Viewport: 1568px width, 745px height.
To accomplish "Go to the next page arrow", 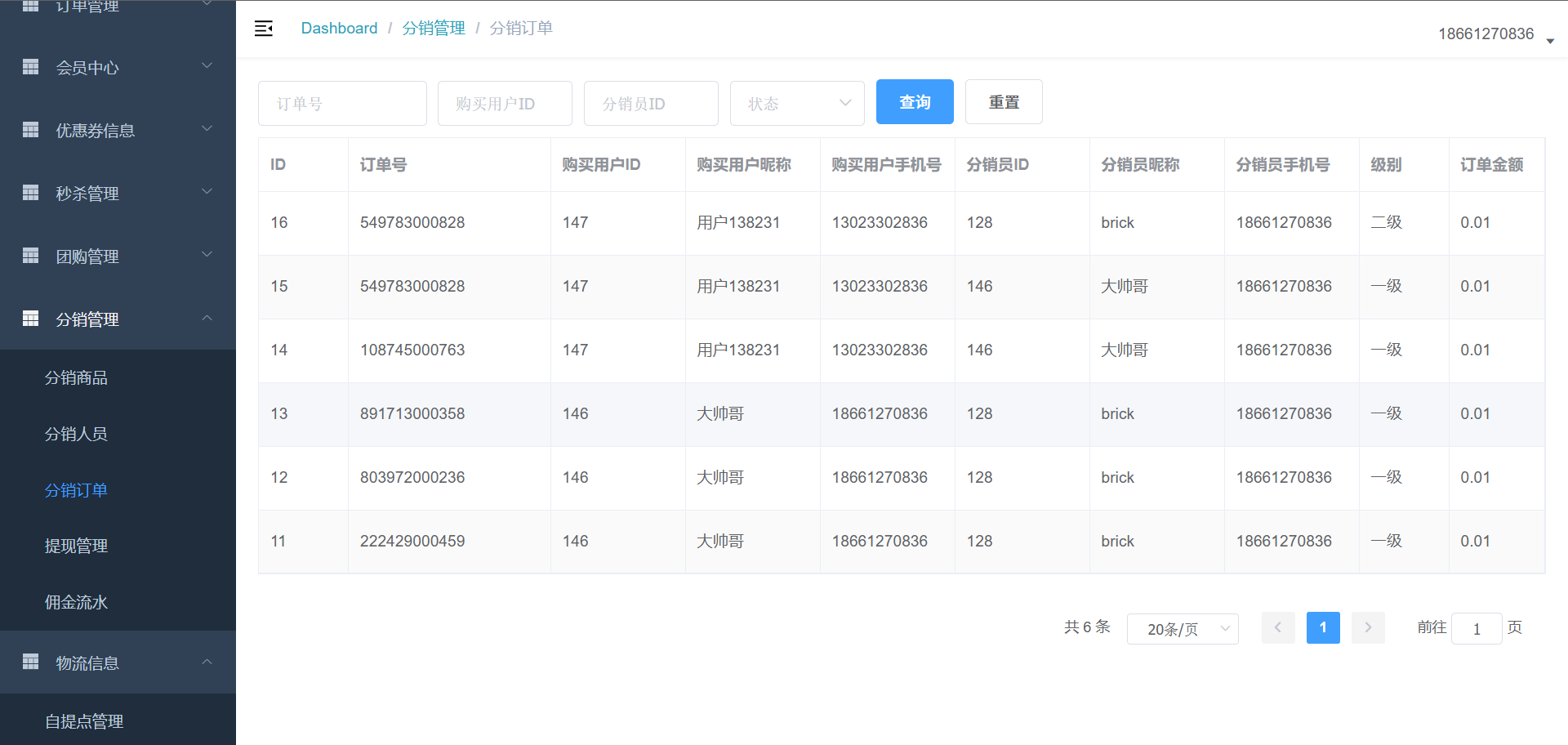I will pyautogui.click(x=1368, y=627).
